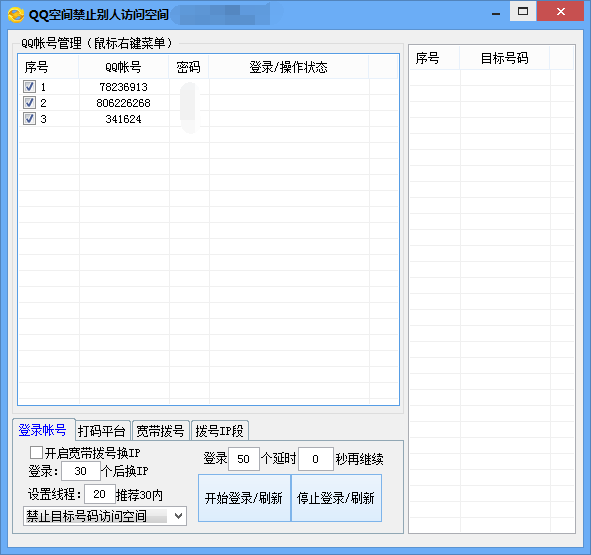
Task: Switch to the 拨号IP段 tab
Action: click(219, 431)
